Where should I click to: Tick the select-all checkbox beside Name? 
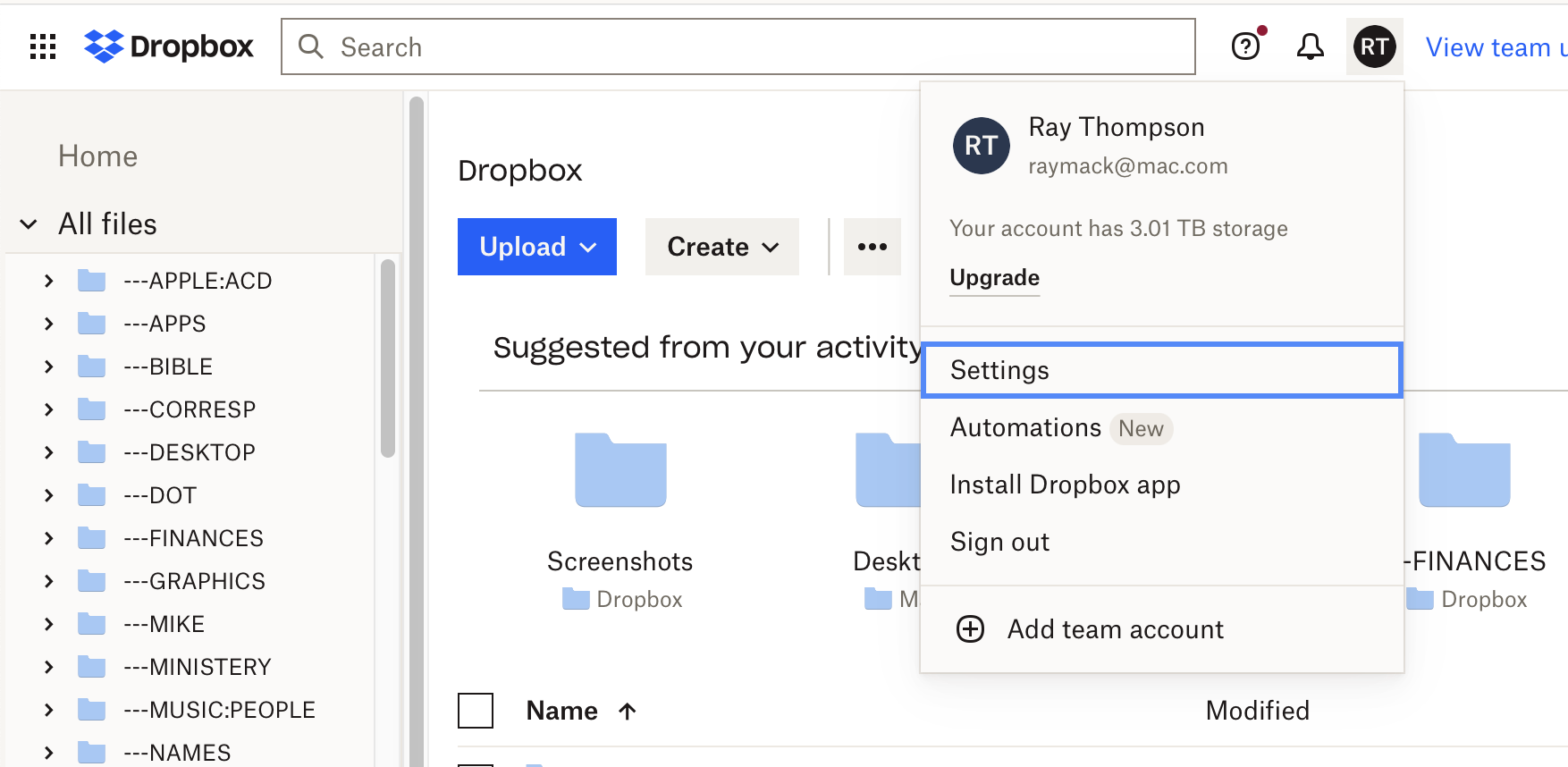pos(476,712)
